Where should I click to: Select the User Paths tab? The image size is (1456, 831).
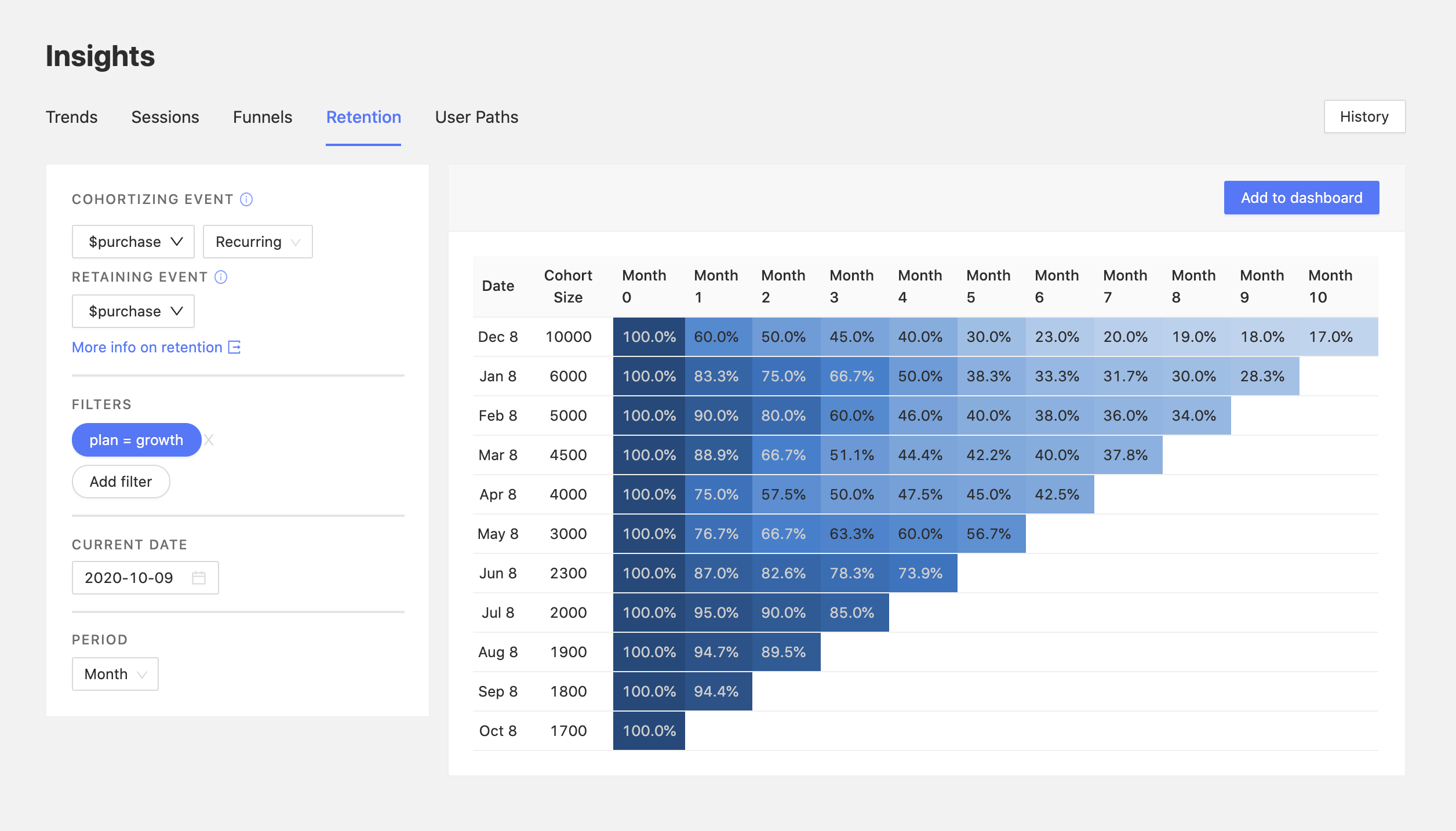[x=476, y=116]
